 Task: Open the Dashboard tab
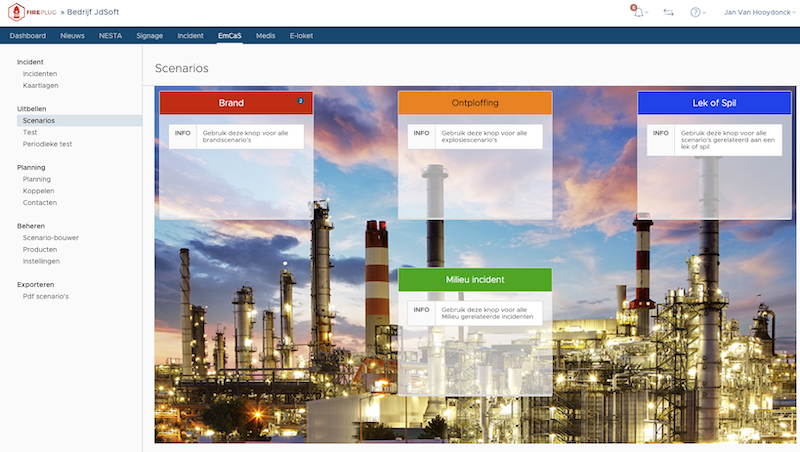pyautogui.click(x=28, y=35)
